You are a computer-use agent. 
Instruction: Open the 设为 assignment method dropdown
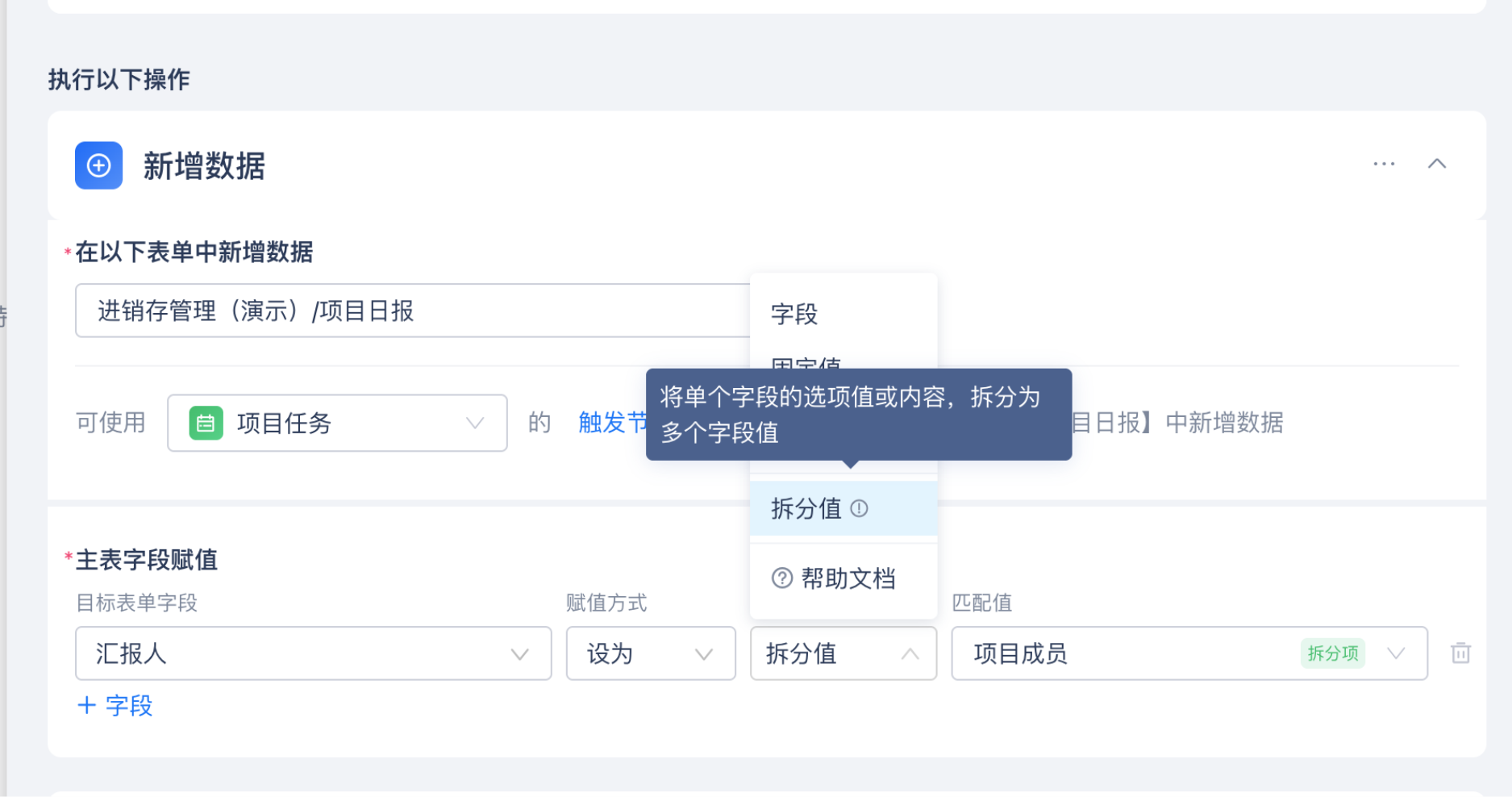click(651, 653)
